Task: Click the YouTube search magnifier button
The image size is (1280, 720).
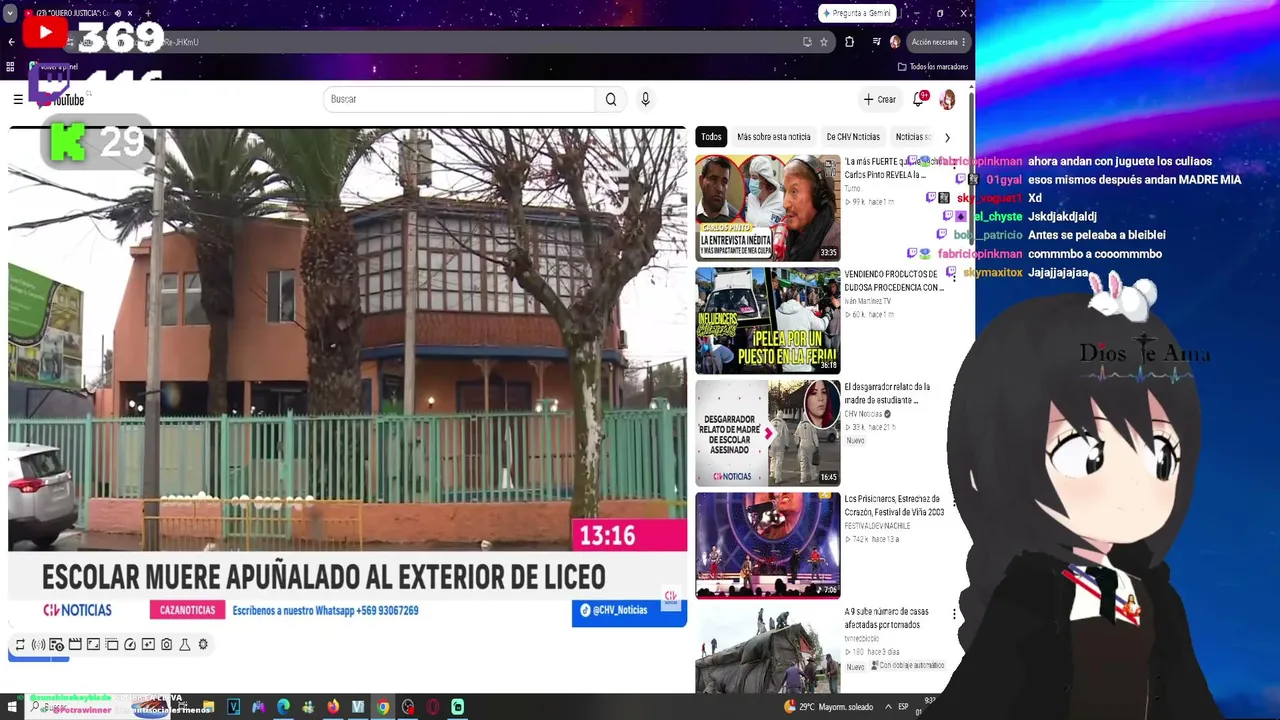Action: (611, 99)
